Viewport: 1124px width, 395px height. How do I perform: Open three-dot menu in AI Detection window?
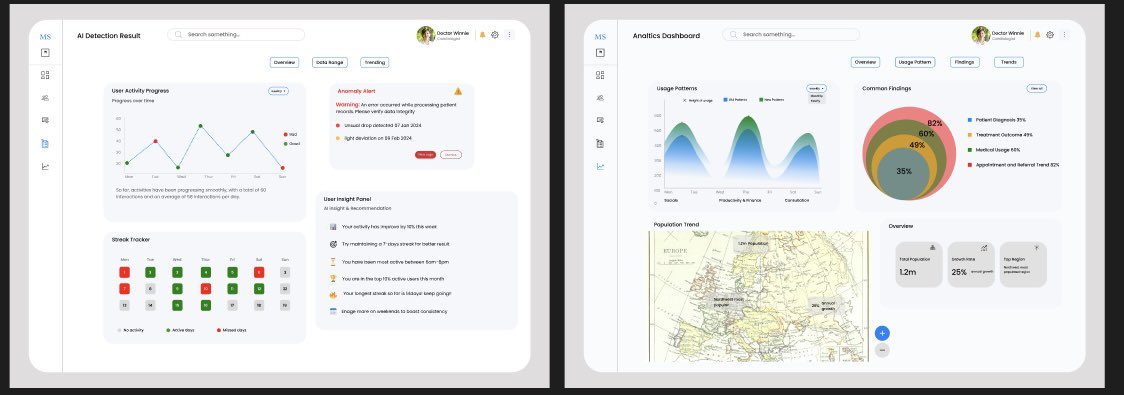(510, 34)
